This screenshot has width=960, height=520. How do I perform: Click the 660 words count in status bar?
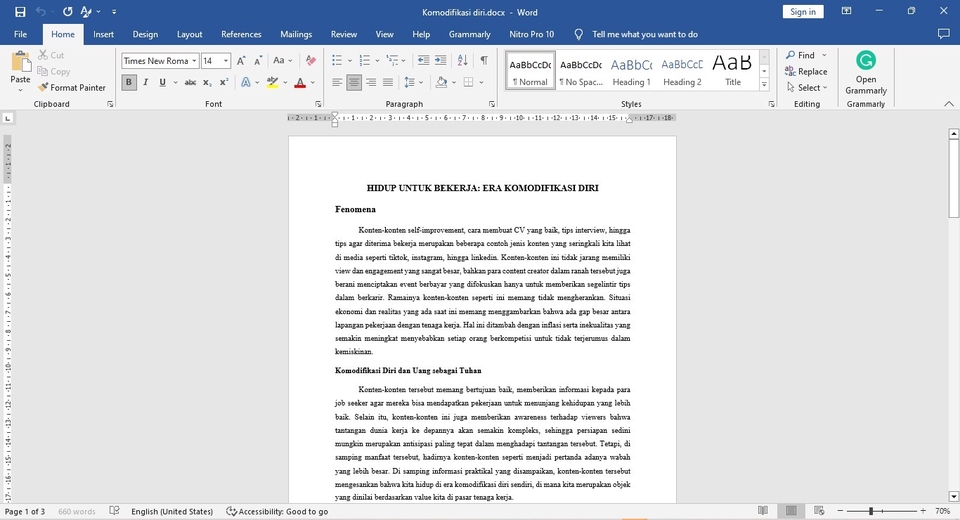77,511
